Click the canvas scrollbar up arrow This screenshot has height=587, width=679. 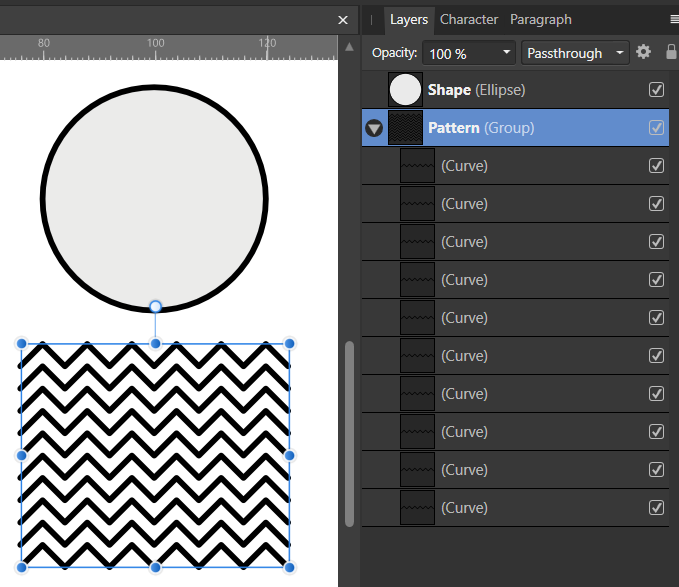coord(349,48)
